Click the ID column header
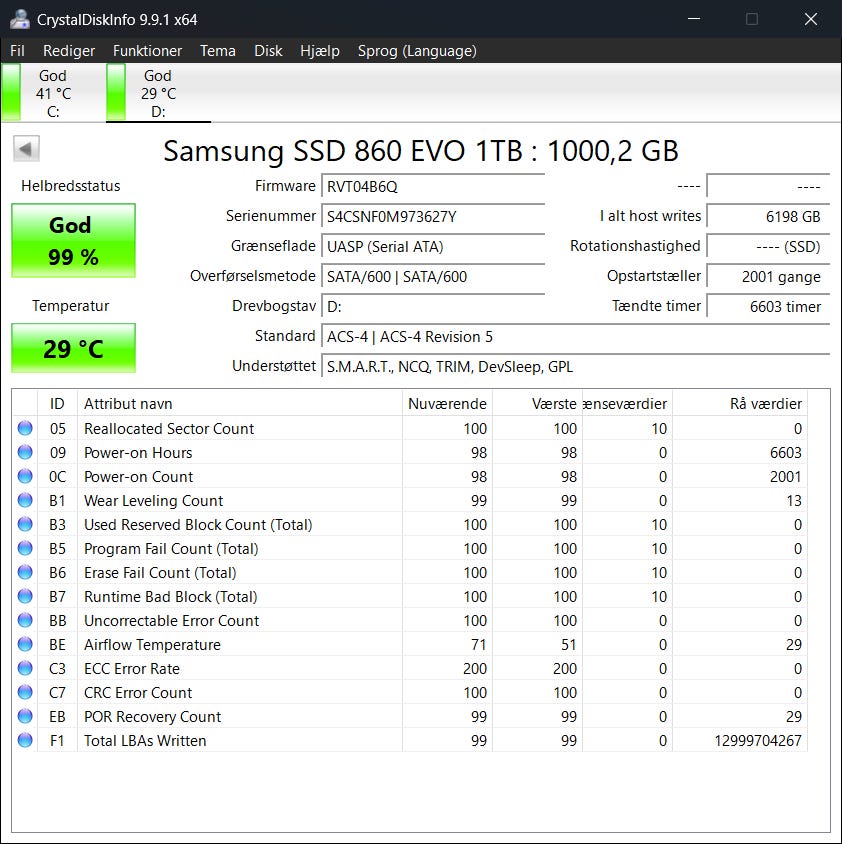 click(x=57, y=404)
